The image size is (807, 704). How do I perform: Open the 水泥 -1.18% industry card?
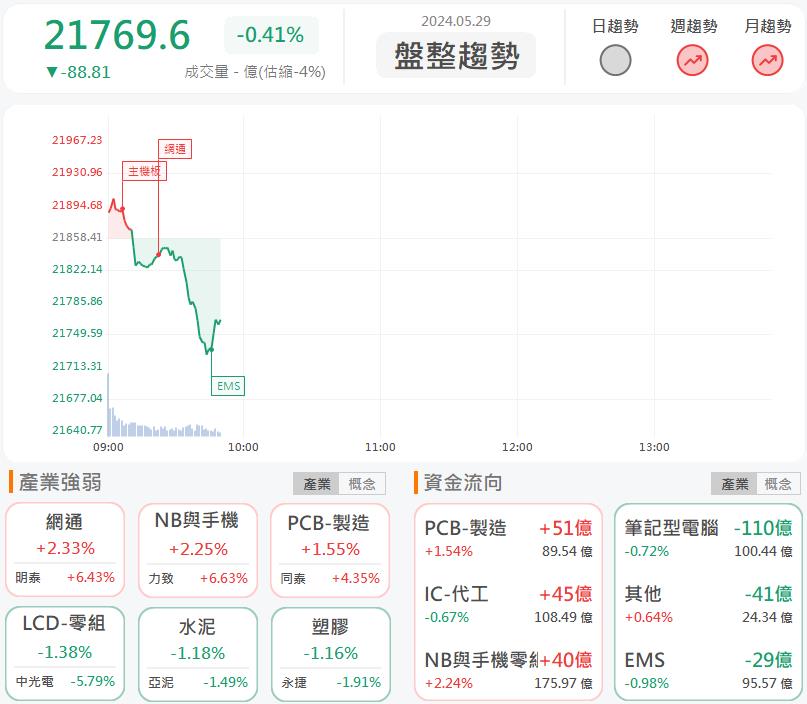tap(198, 654)
